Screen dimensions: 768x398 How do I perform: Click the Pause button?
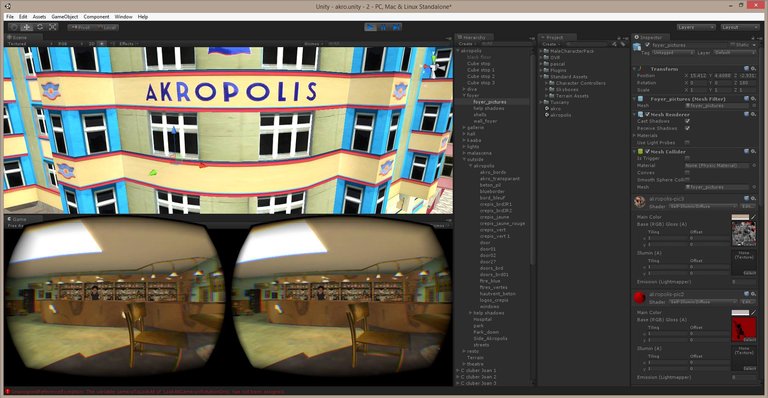click(384, 27)
